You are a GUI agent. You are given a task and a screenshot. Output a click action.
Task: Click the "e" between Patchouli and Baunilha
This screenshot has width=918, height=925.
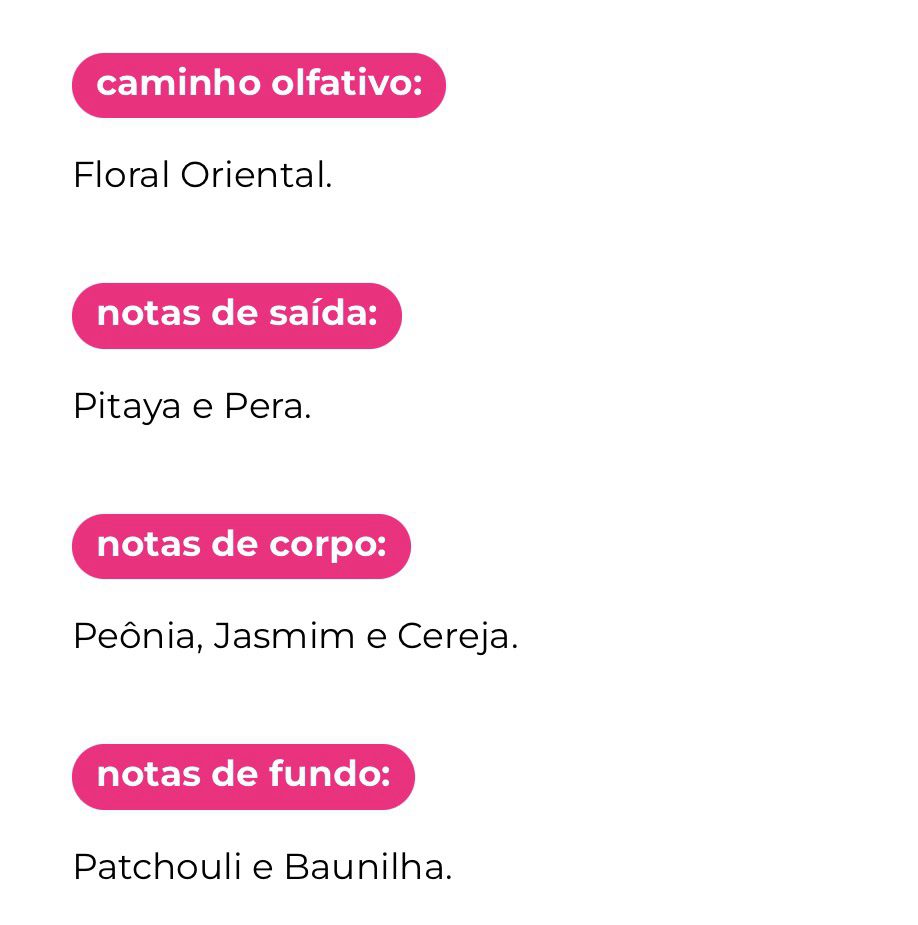point(262,868)
